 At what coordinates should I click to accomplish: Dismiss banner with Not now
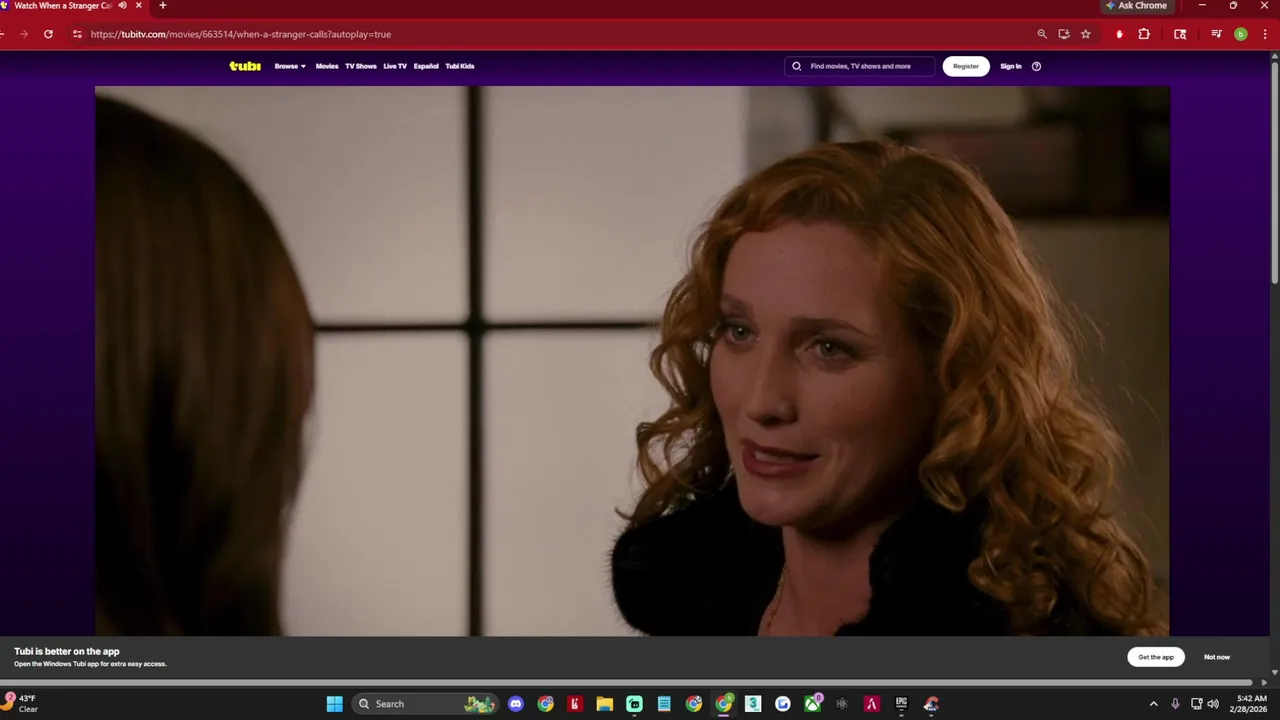coord(1217,657)
